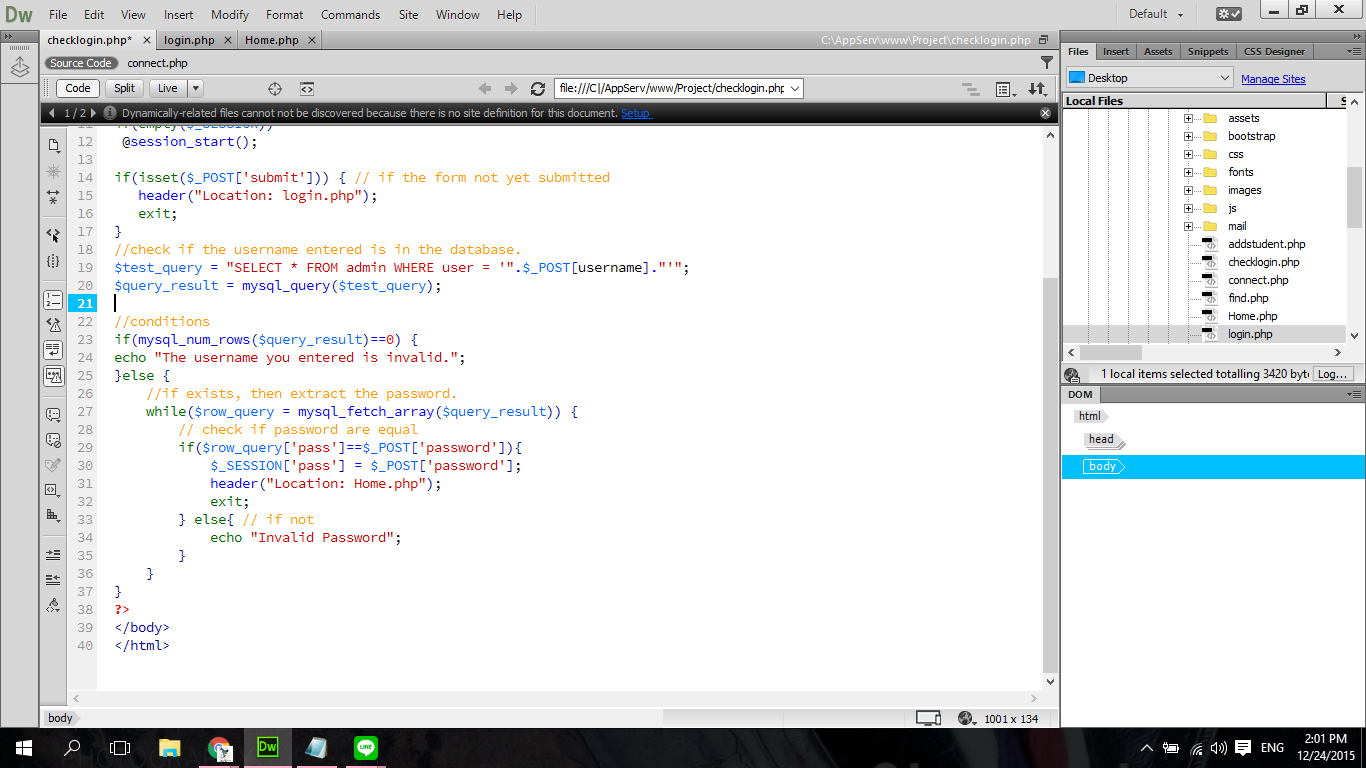
Task: Select checklogin.php in Local Files
Action: click(x=1263, y=262)
